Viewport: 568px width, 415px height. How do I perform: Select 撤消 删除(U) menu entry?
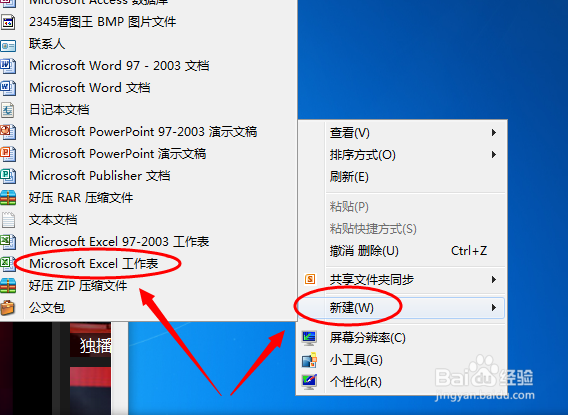pyautogui.click(x=401, y=251)
